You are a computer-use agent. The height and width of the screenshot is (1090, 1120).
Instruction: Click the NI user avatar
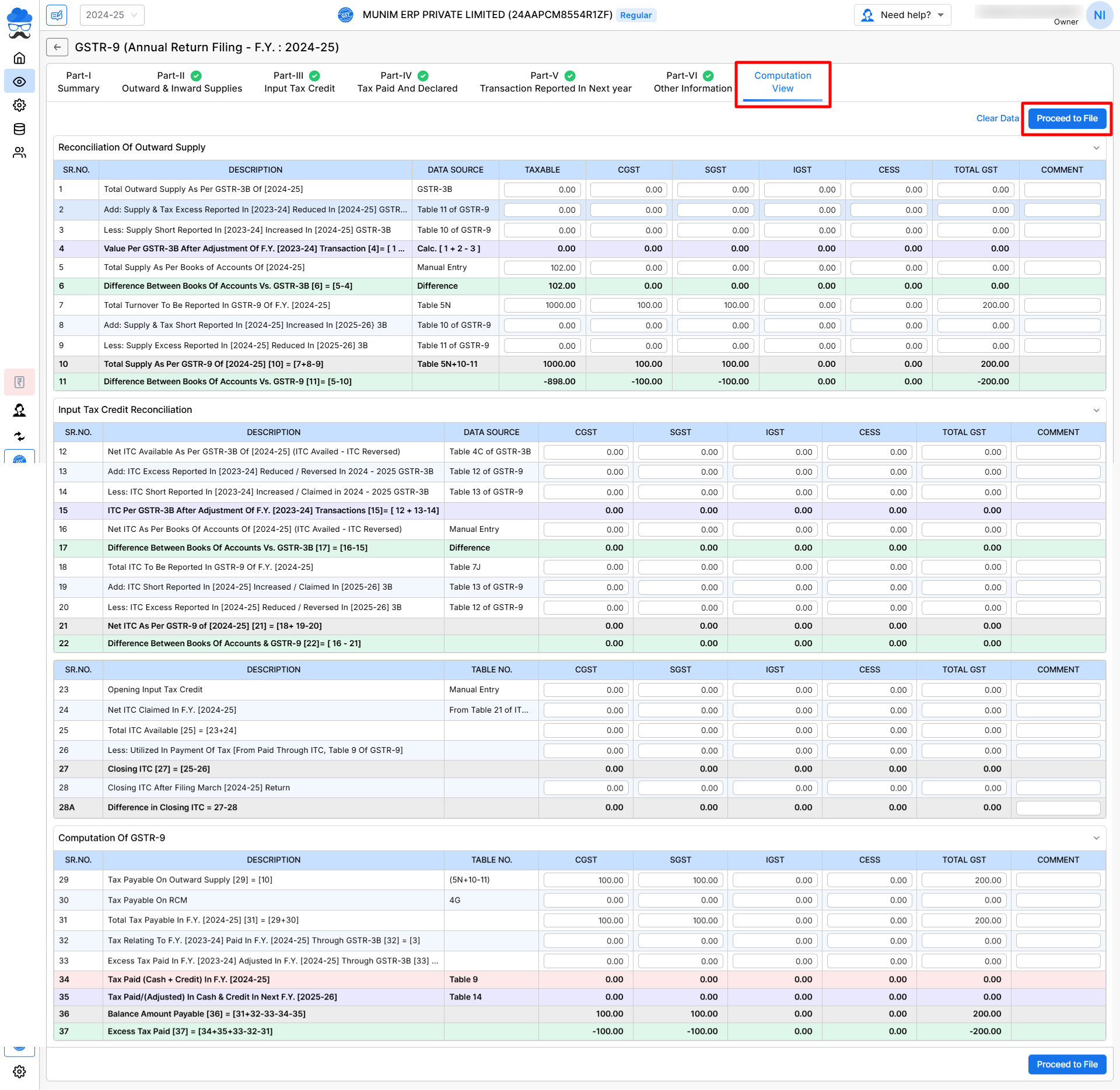point(1100,15)
